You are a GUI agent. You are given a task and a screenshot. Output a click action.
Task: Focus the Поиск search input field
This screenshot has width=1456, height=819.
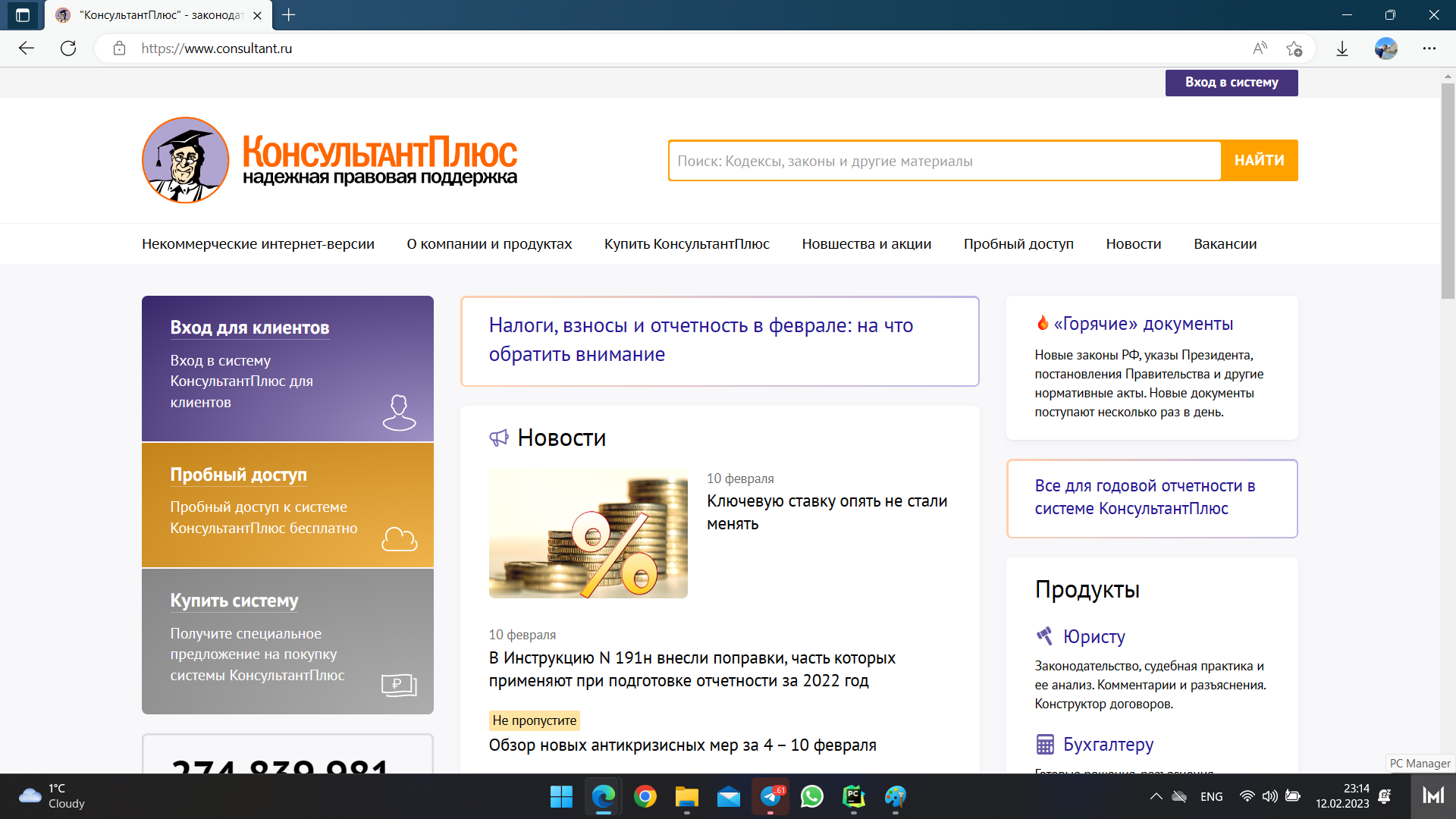click(945, 161)
